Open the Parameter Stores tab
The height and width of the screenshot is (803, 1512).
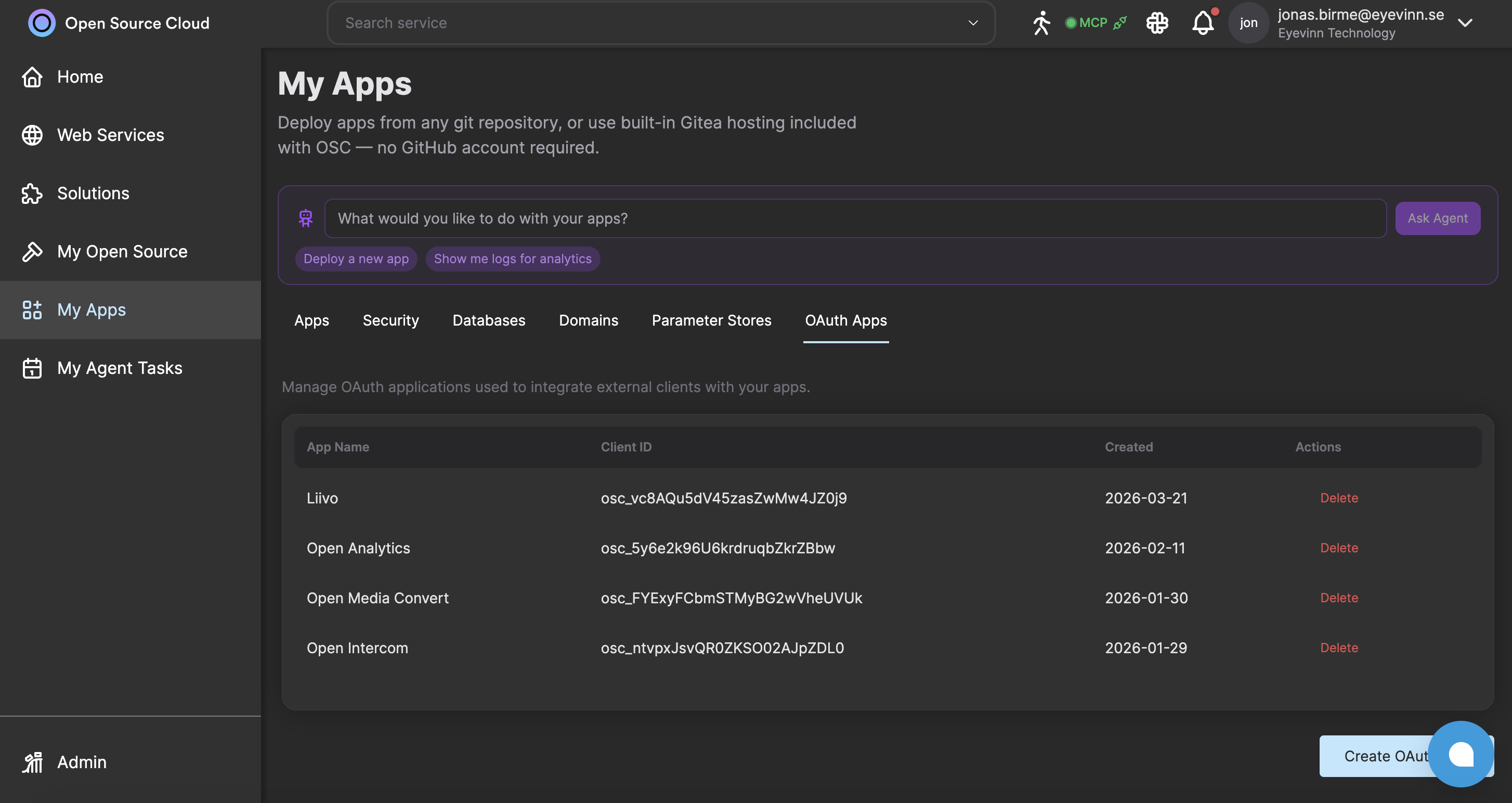coord(711,320)
